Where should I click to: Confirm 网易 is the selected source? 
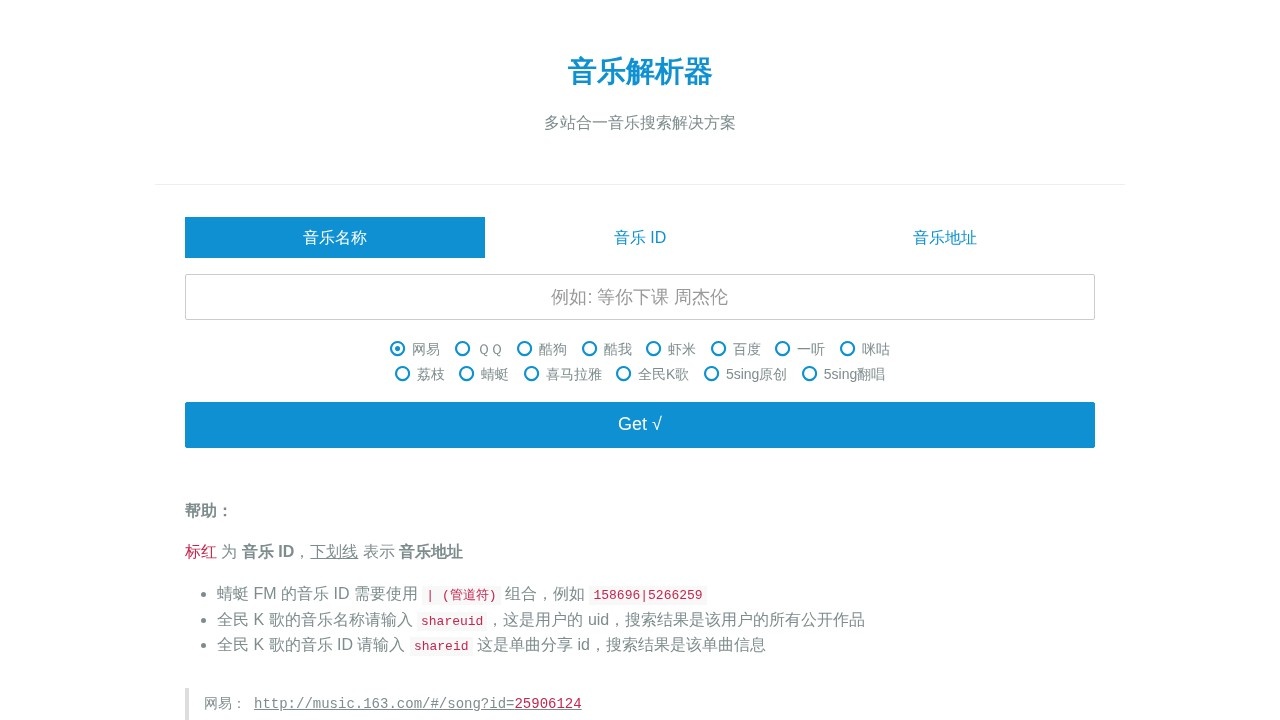397,349
